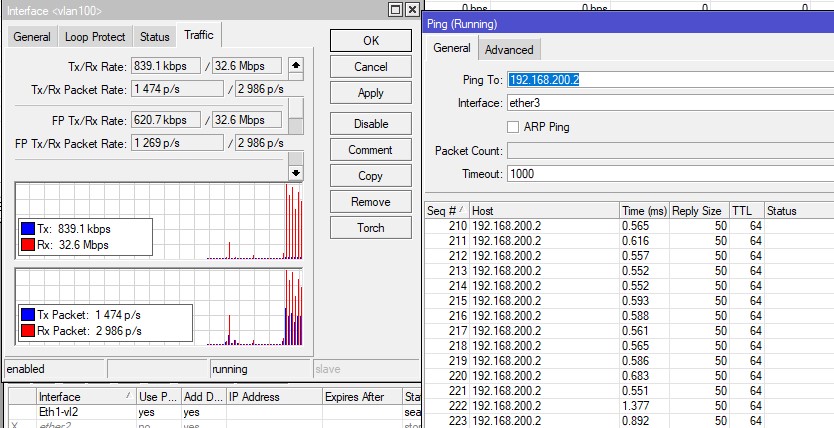Image resolution: width=834 pixels, height=428 pixels.
Task: Open Torch for vlan100
Action: tap(371, 228)
